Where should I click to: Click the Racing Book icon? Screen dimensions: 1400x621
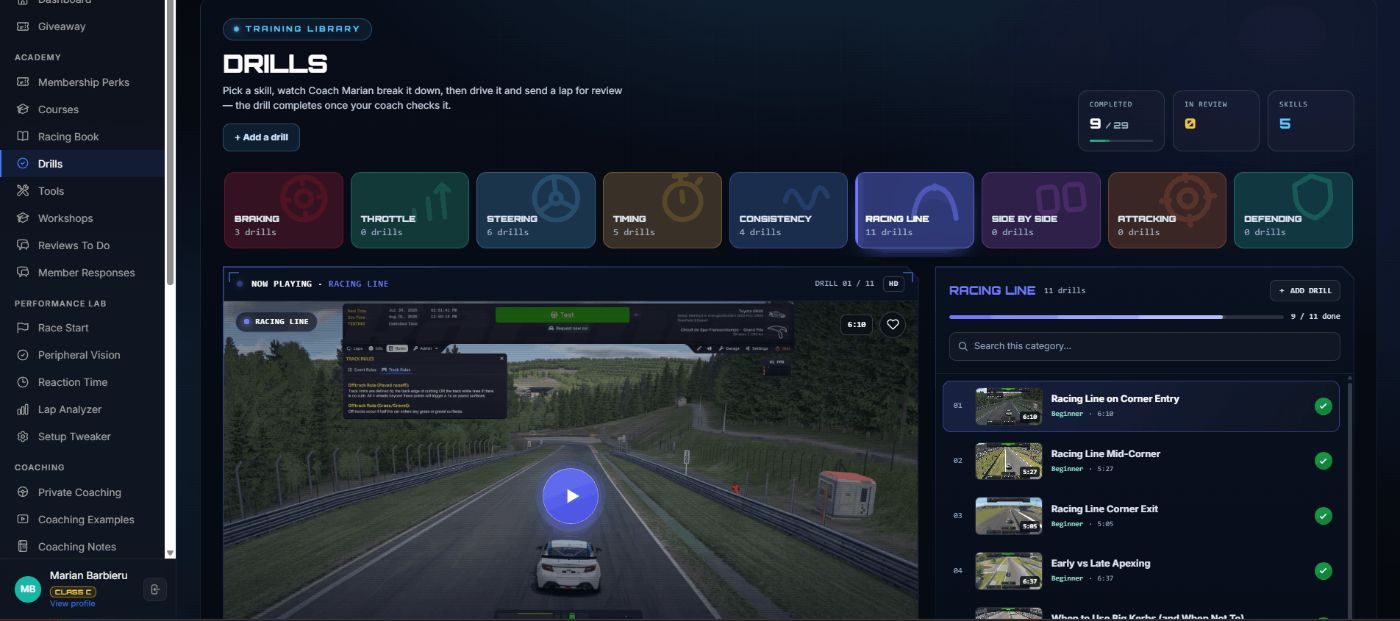click(x=23, y=136)
